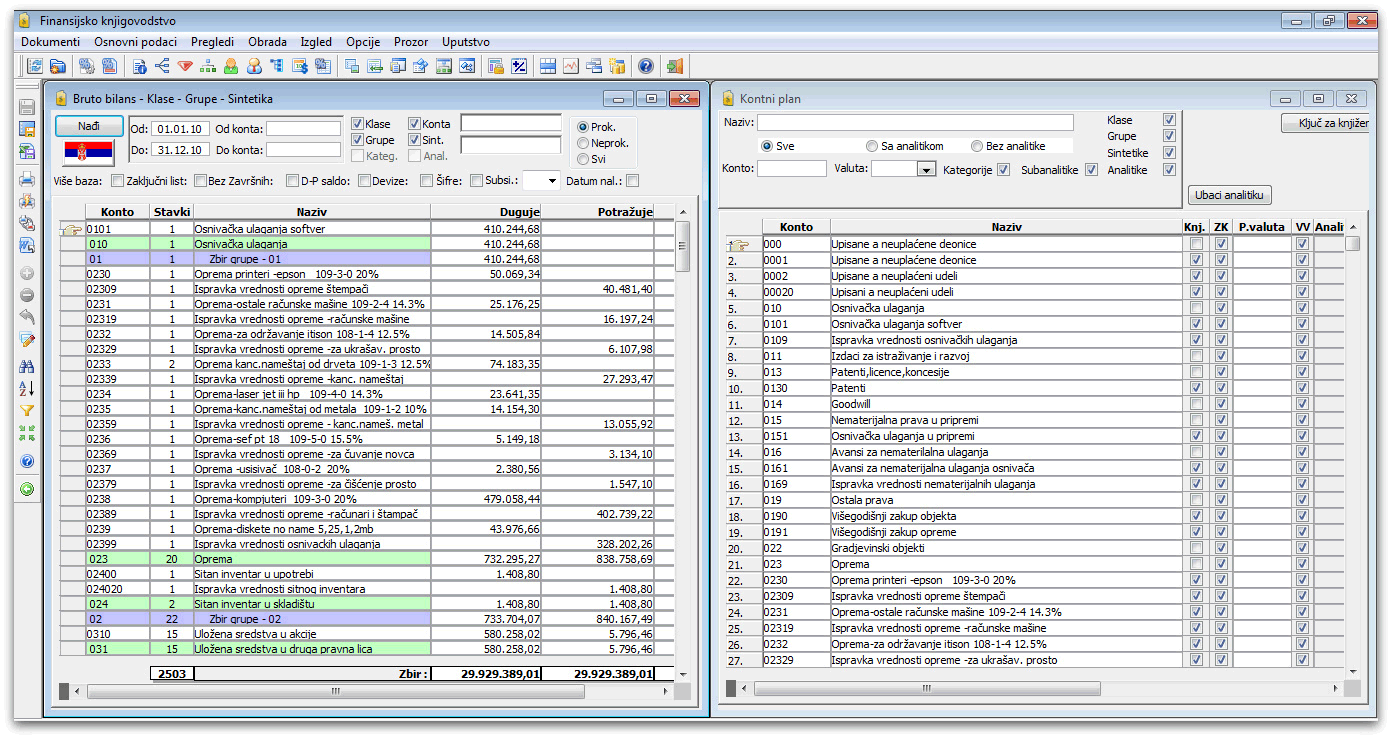Open the Obrada menu

click(x=266, y=42)
